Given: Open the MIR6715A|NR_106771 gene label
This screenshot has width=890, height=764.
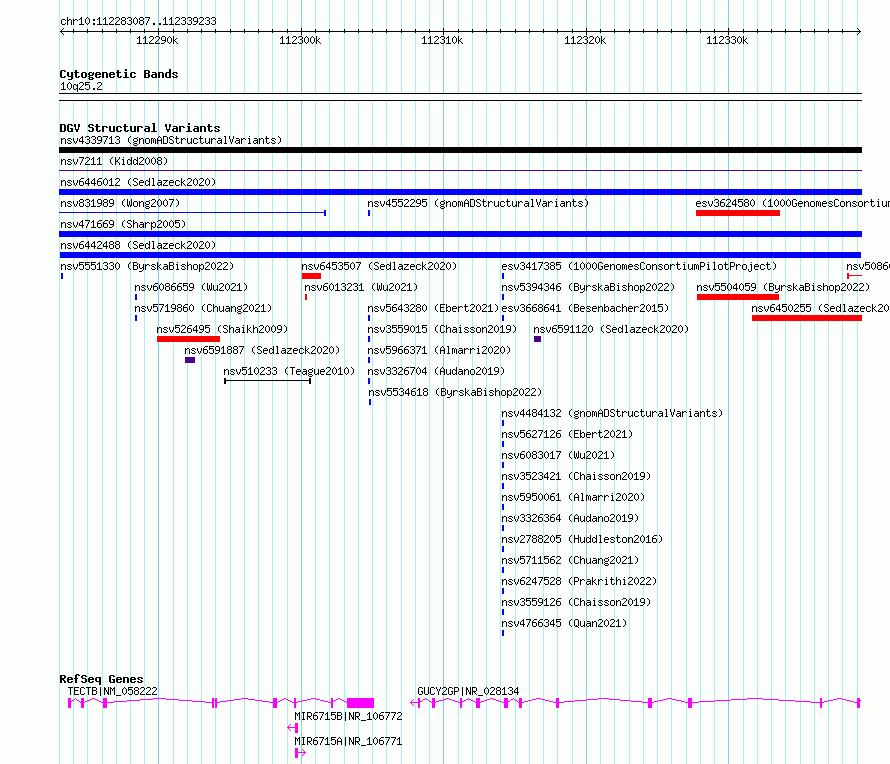Looking at the screenshot, I should (348, 741).
